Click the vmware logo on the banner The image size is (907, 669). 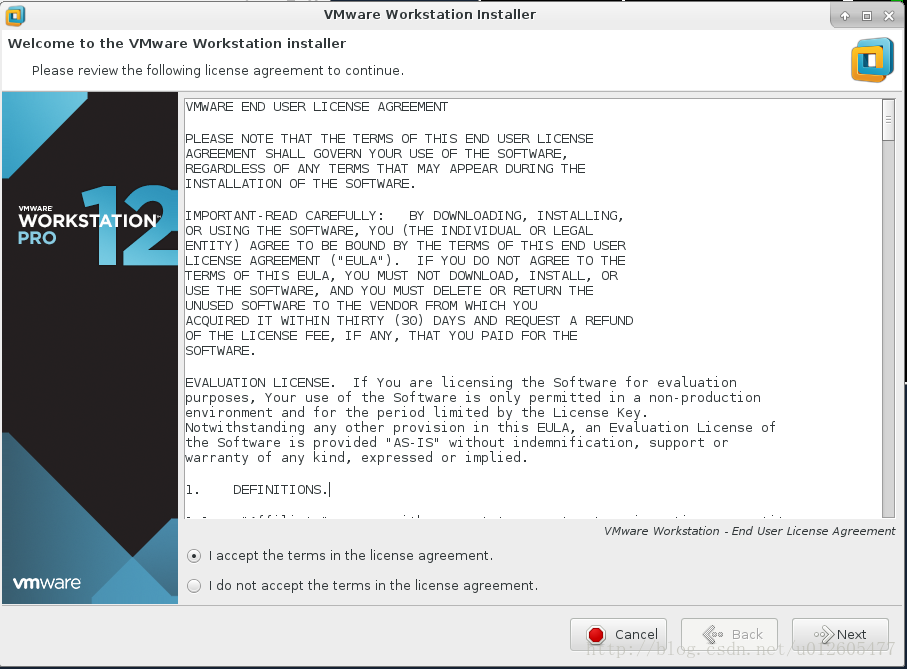pos(47,583)
